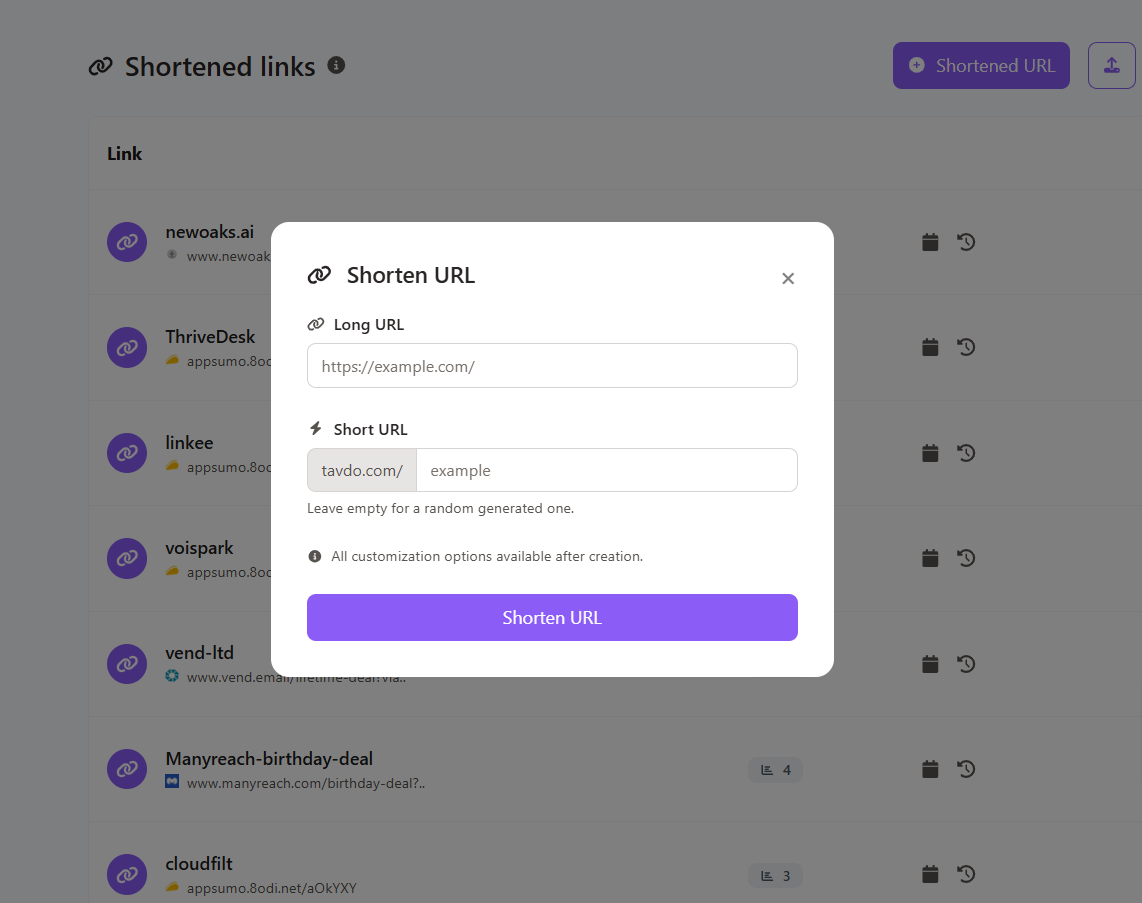Click calendar icon in newoaks.ai row
This screenshot has width=1142, height=903.
click(x=930, y=242)
